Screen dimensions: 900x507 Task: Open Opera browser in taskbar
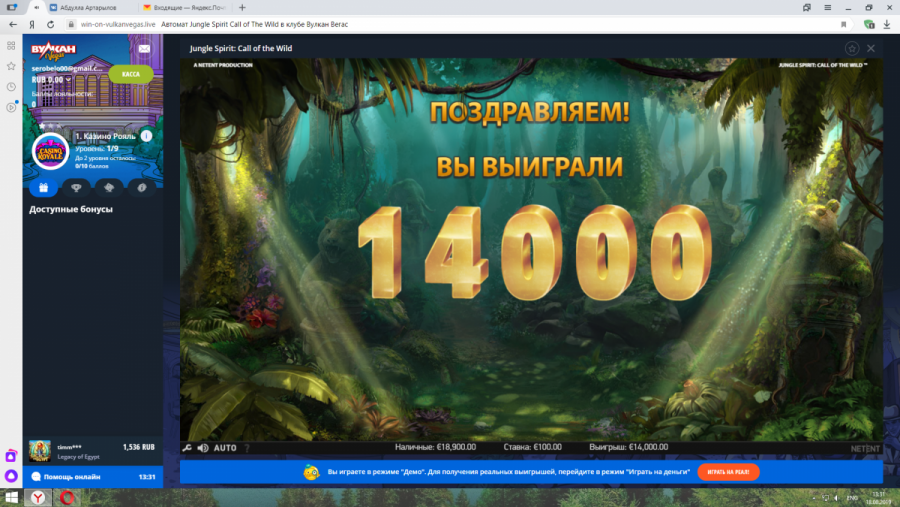click(x=67, y=497)
